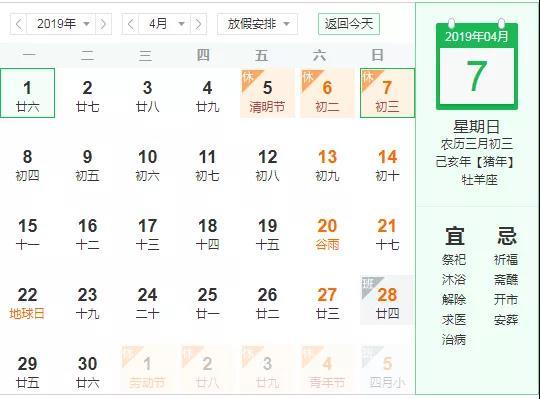
Task: Select May 1 劳动节 faded date
Action: point(147,371)
